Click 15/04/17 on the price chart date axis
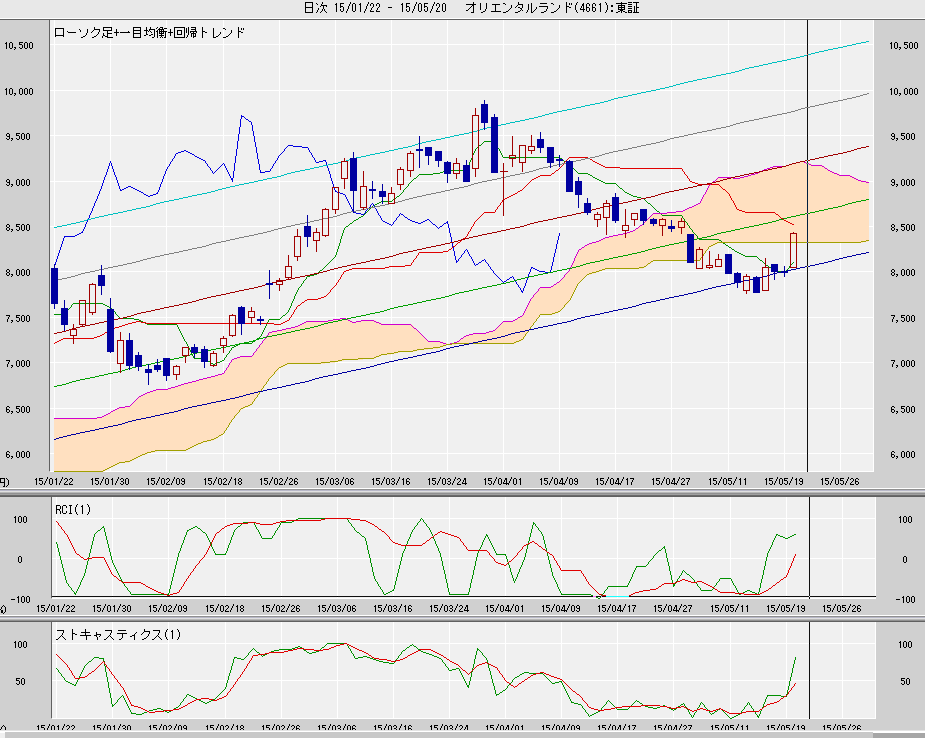925x738 pixels. [615, 481]
